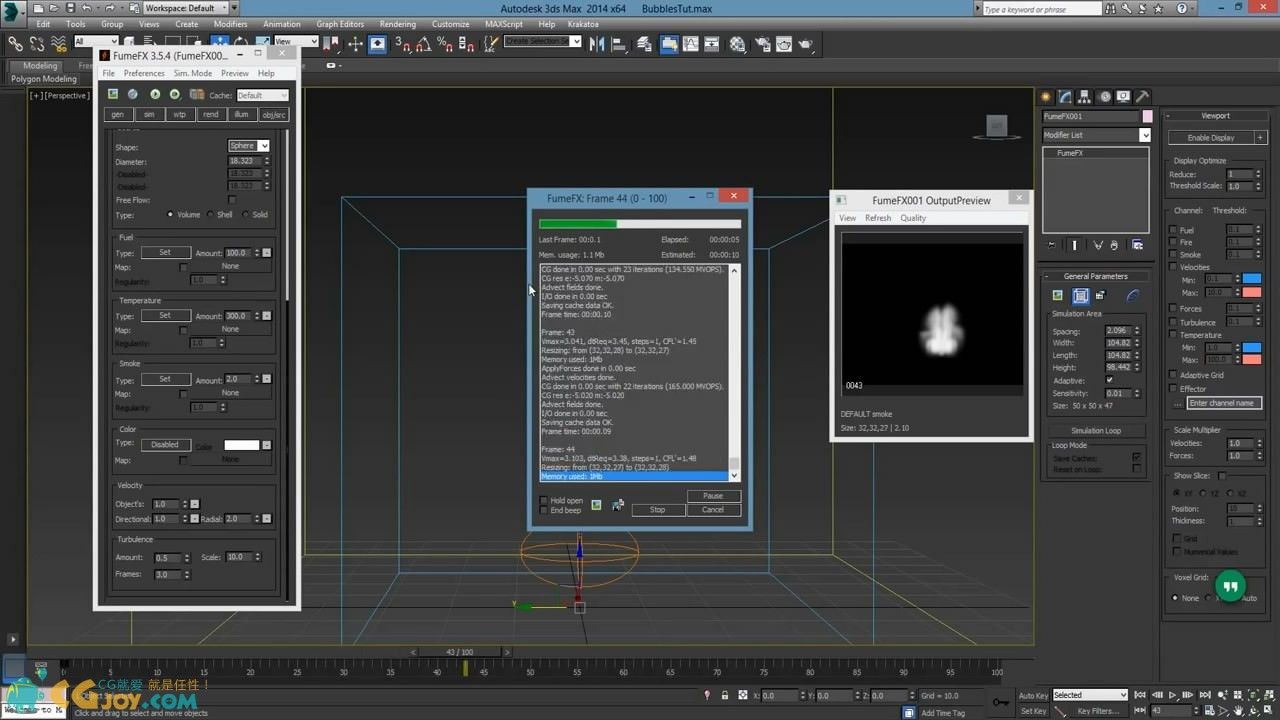Screen dimensions: 1280x720
Task: Click the preview window icon in simulation dialog
Action: click(596, 505)
